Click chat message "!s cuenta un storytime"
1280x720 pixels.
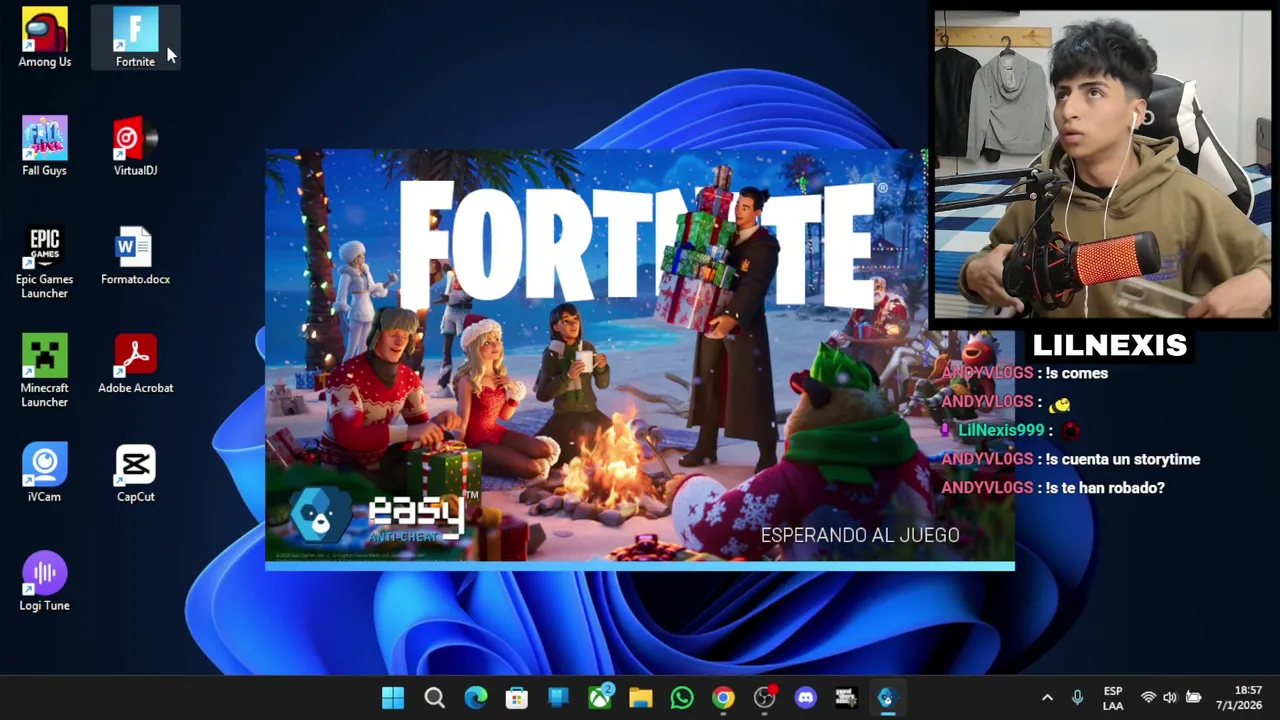[1122, 459]
